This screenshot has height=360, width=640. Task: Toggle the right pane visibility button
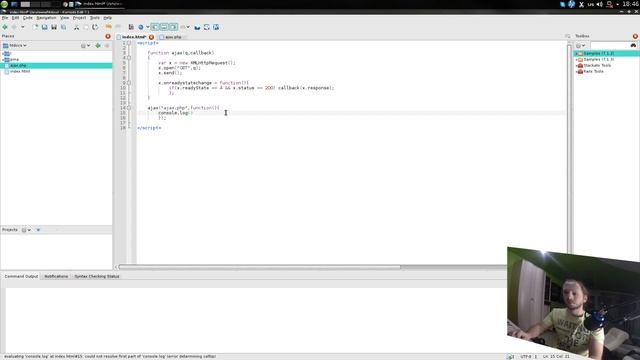[x=173, y=27]
